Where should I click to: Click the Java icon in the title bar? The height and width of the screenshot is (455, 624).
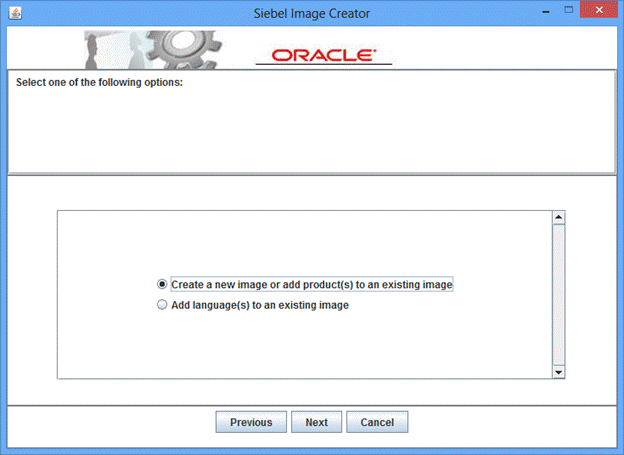pos(15,13)
